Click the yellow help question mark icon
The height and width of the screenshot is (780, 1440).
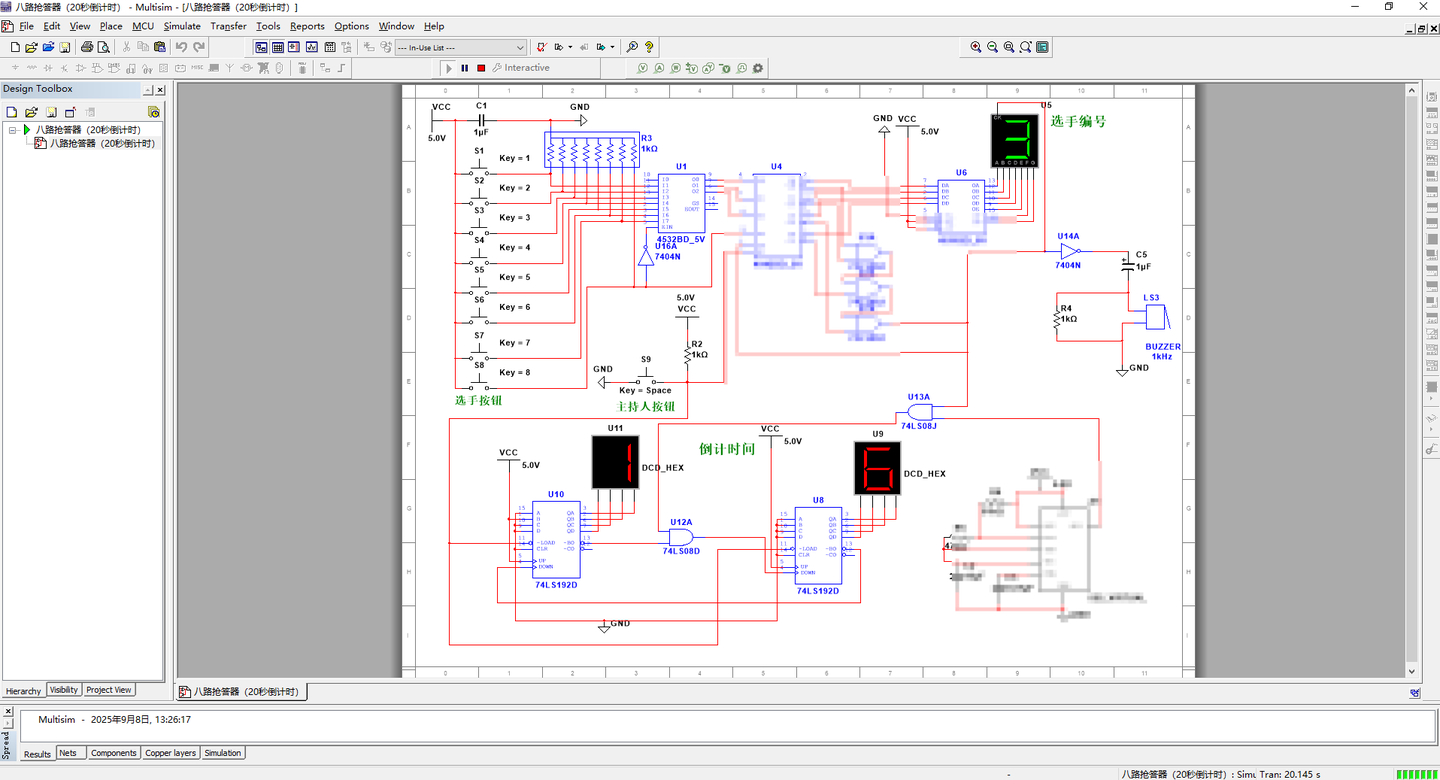click(x=649, y=47)
